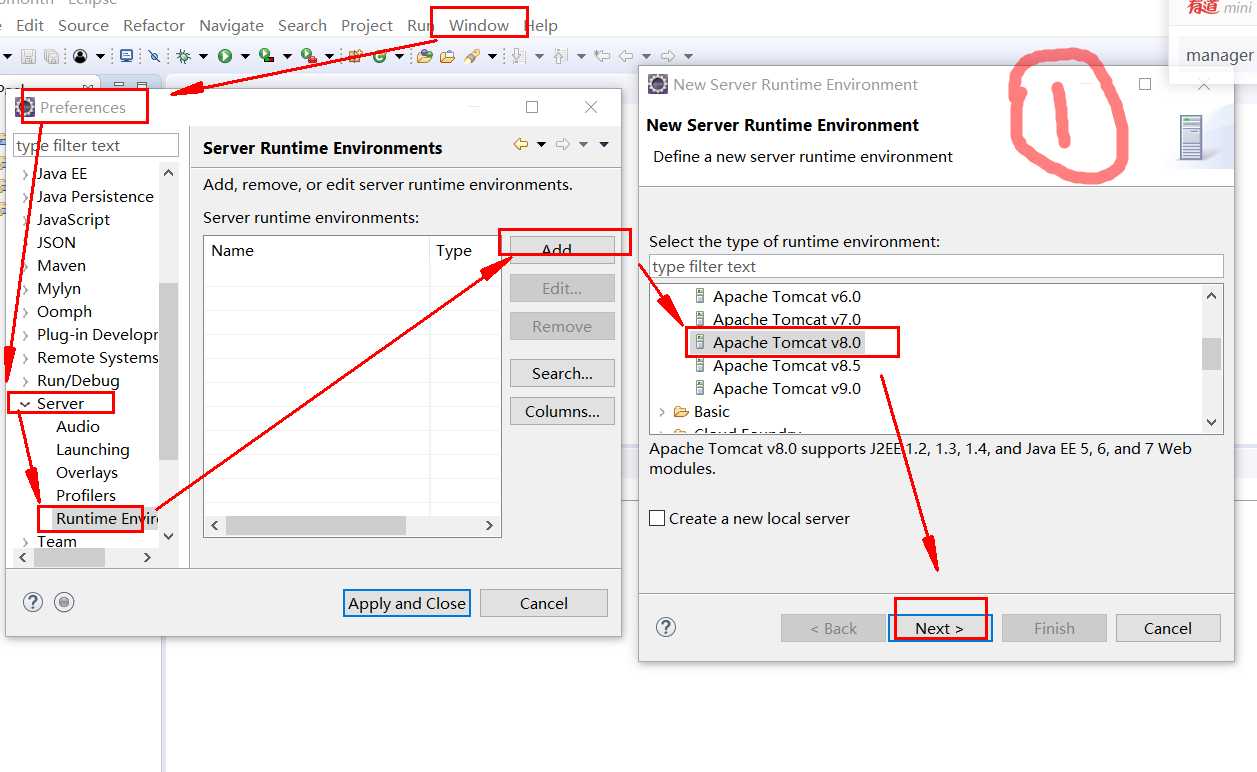
Task: Click the Debug bug icon
Action: pyautogui.click(x=183, y=56)
